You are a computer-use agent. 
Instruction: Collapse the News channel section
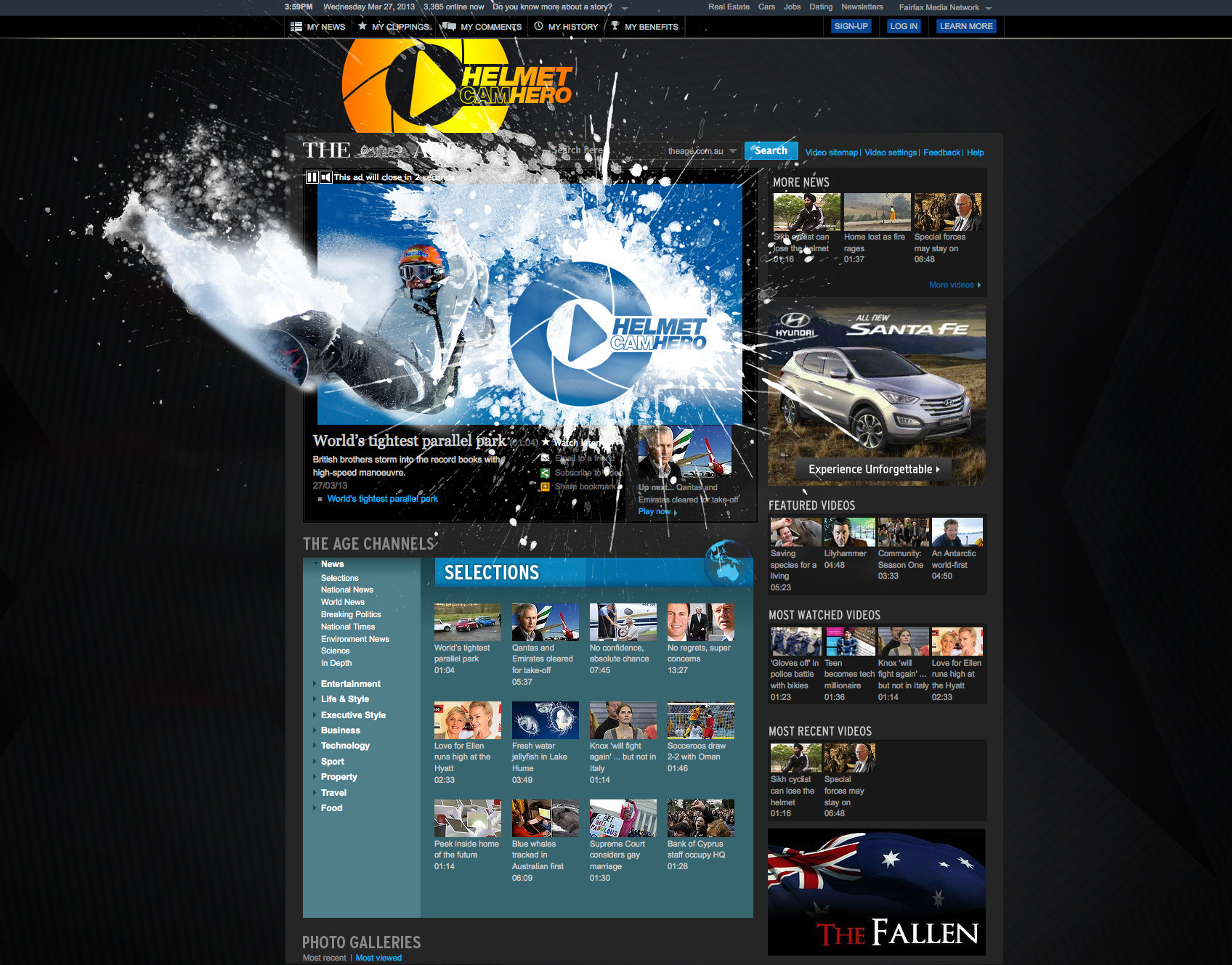tap(316, 564)
